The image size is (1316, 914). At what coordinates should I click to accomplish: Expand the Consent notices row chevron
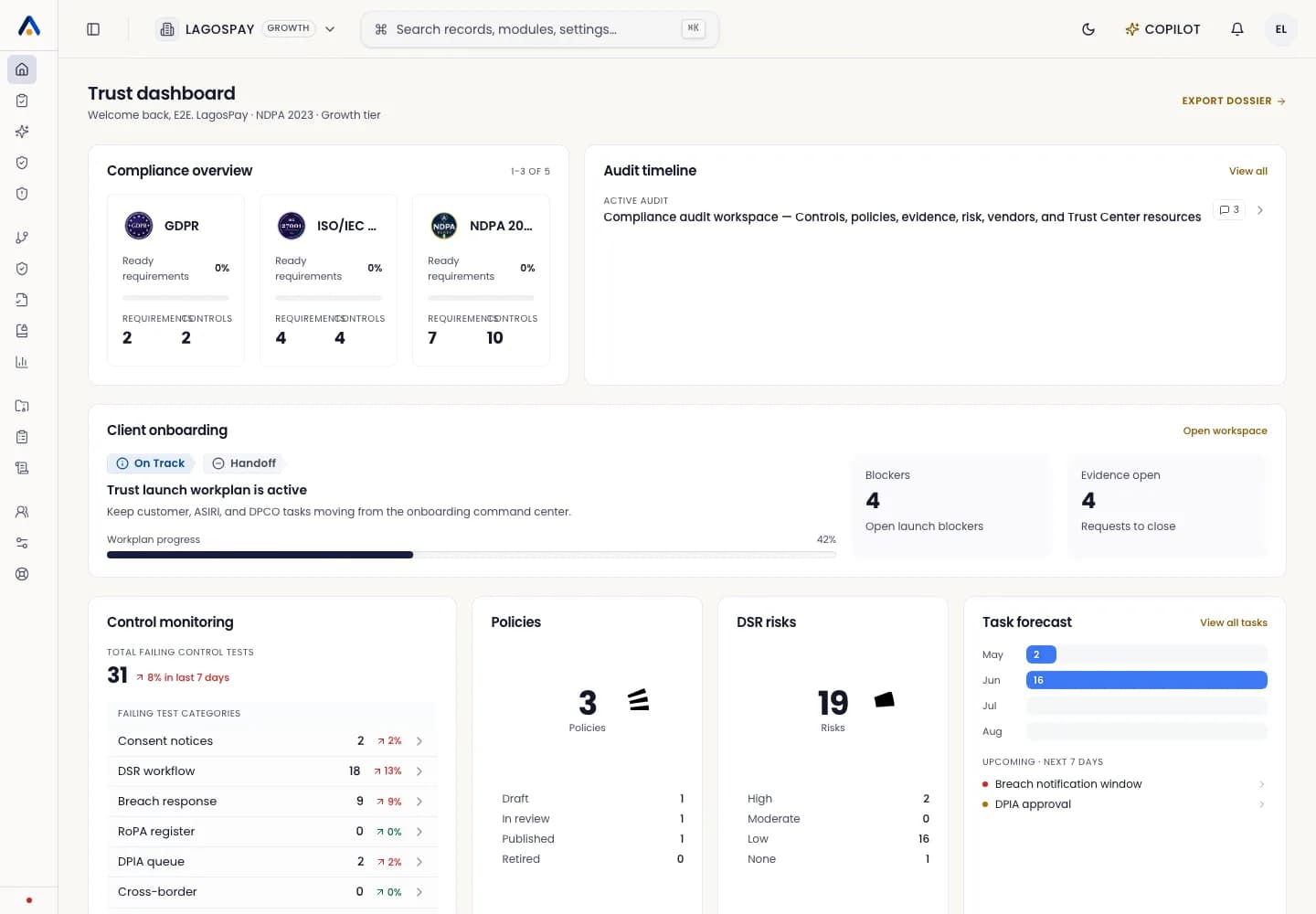coord(419,741)
